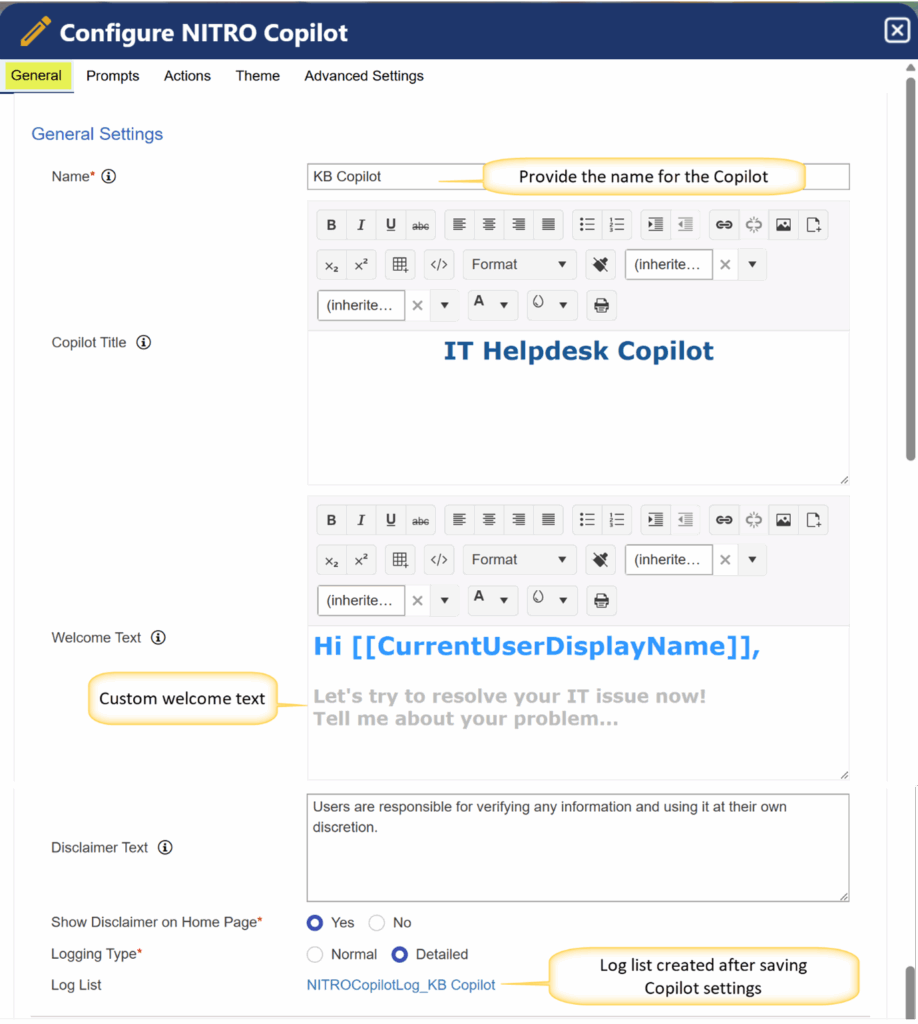Image resolution: width=918 pixels, height=1024 pixels.
Task: Choose Detailed logging type
Action: (x=400, y=955)
